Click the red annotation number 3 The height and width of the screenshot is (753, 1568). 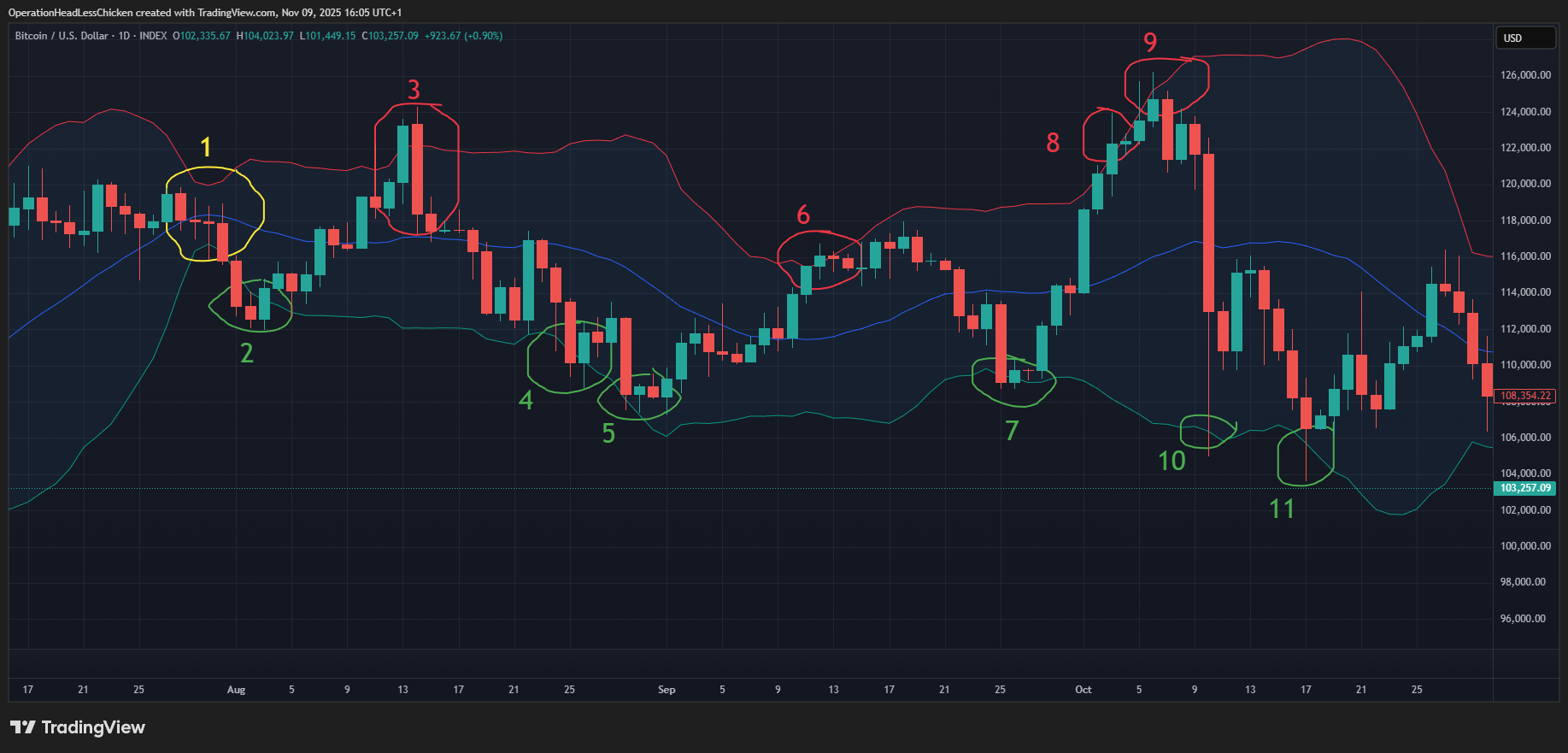[414, 90]
